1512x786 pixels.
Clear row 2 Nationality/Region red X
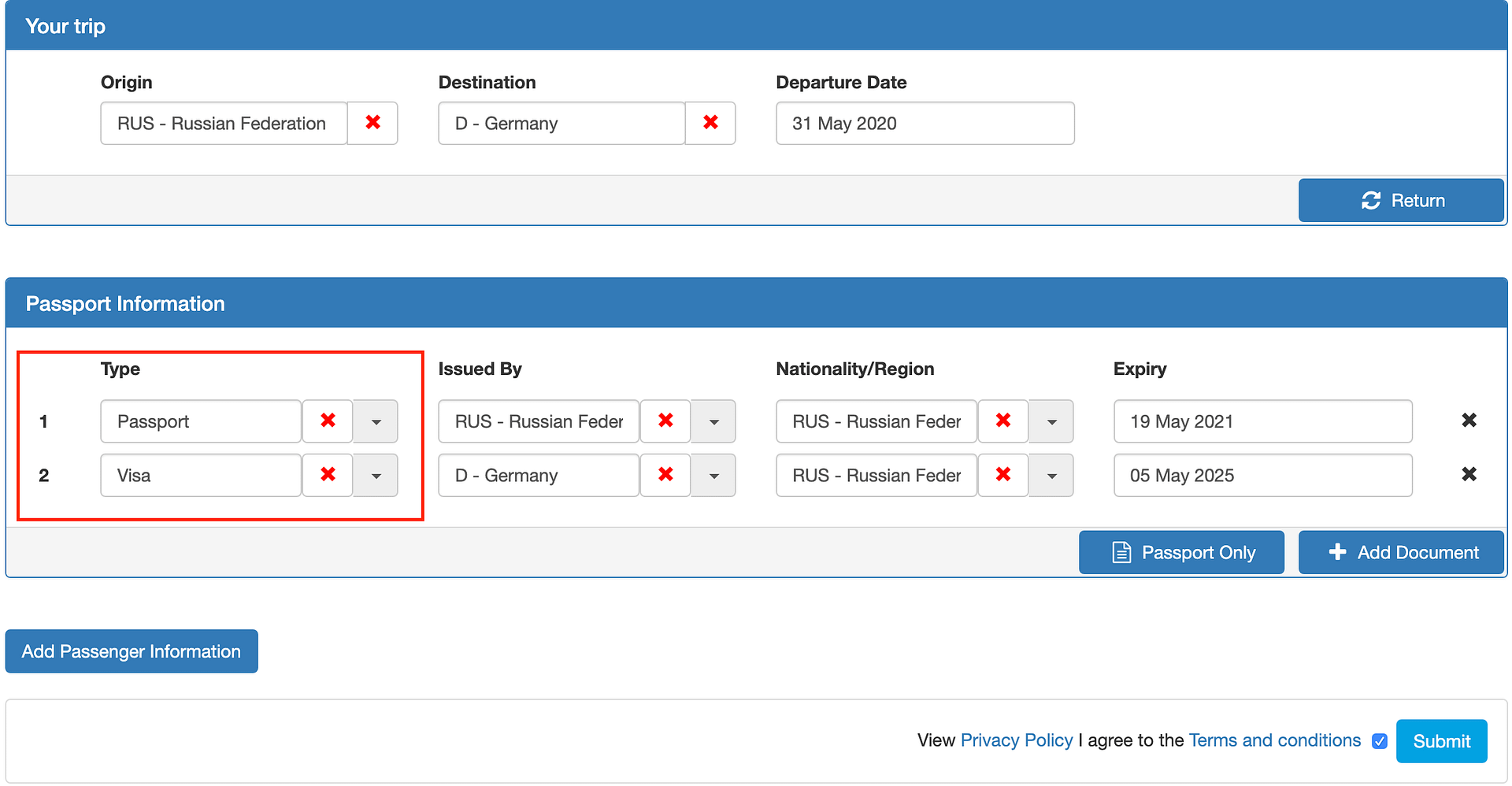(x=1003, y=475)
